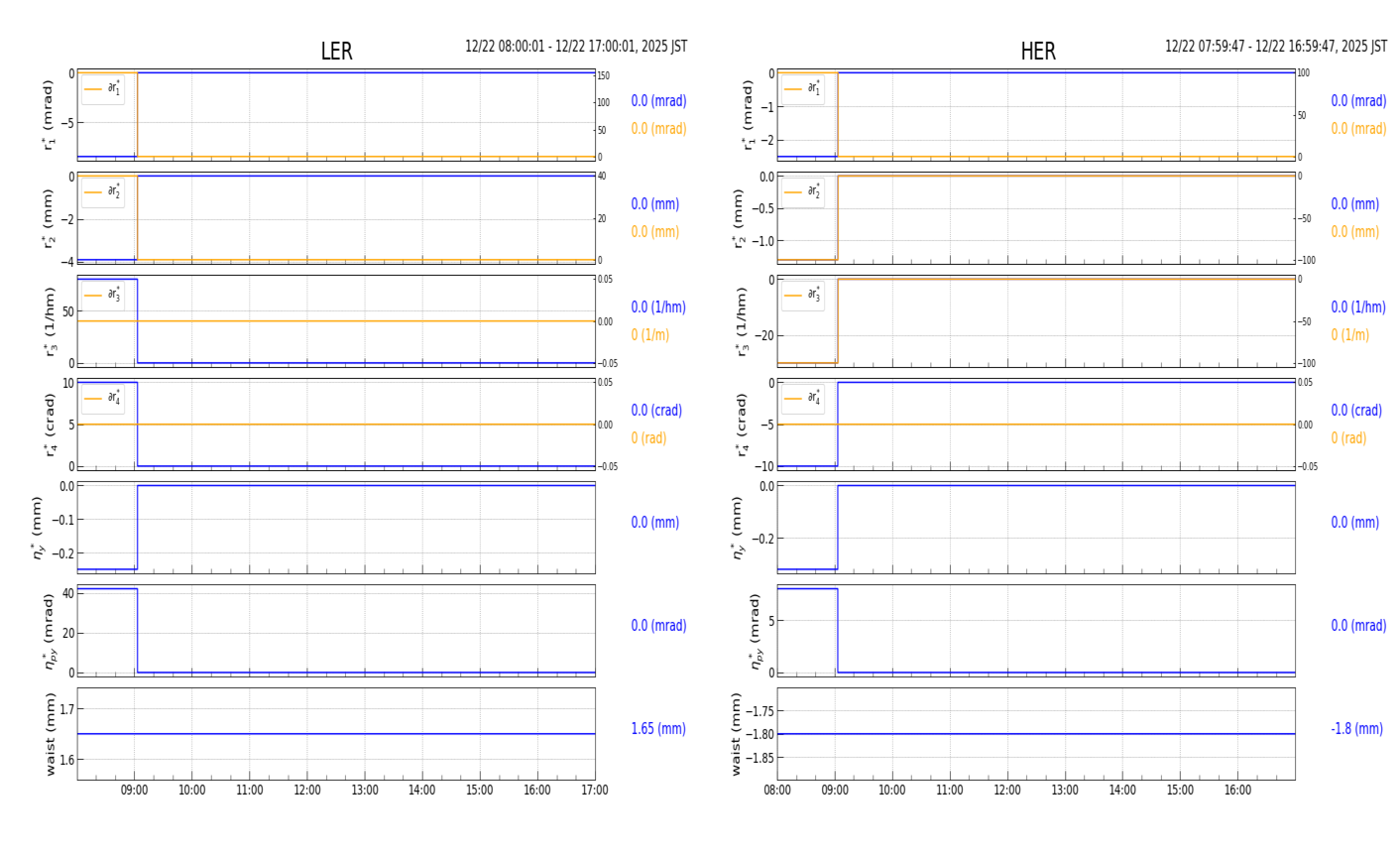1400x857 pixels.
Task: Click the LER "0.0 (crad)" readout
Action: point(657,411)
